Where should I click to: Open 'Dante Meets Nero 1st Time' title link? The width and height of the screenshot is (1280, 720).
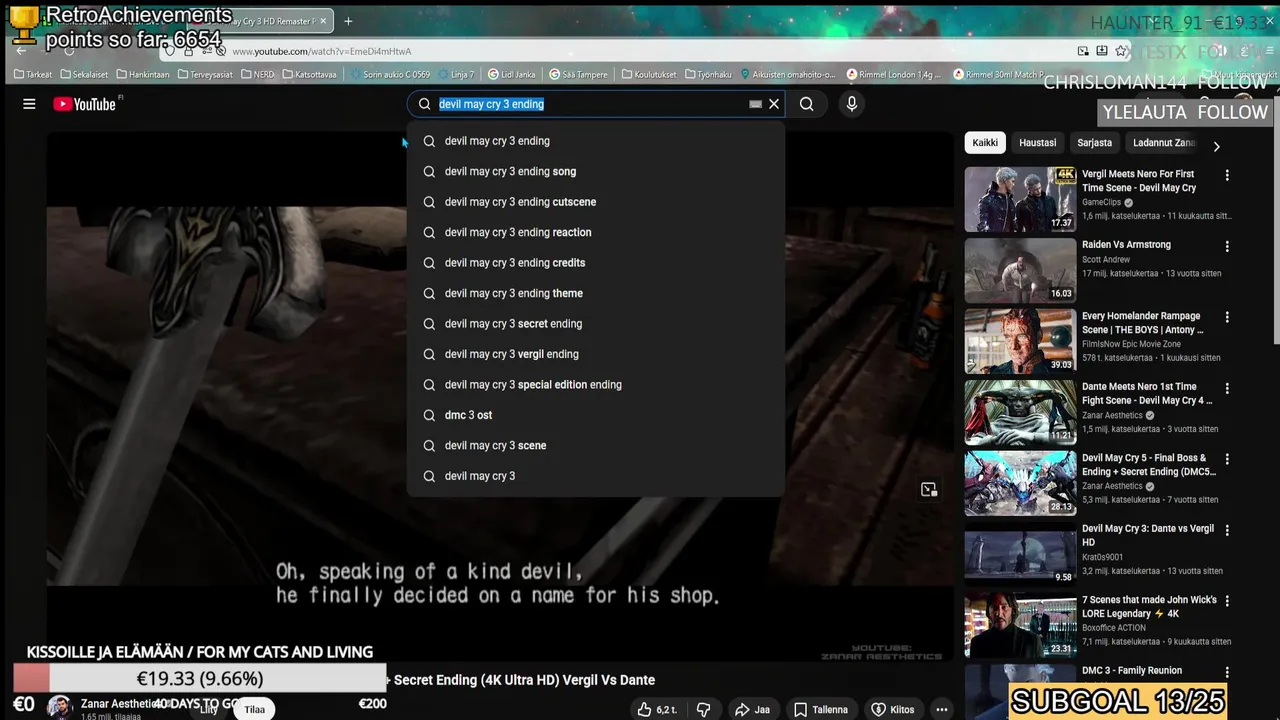[1147, 394]
